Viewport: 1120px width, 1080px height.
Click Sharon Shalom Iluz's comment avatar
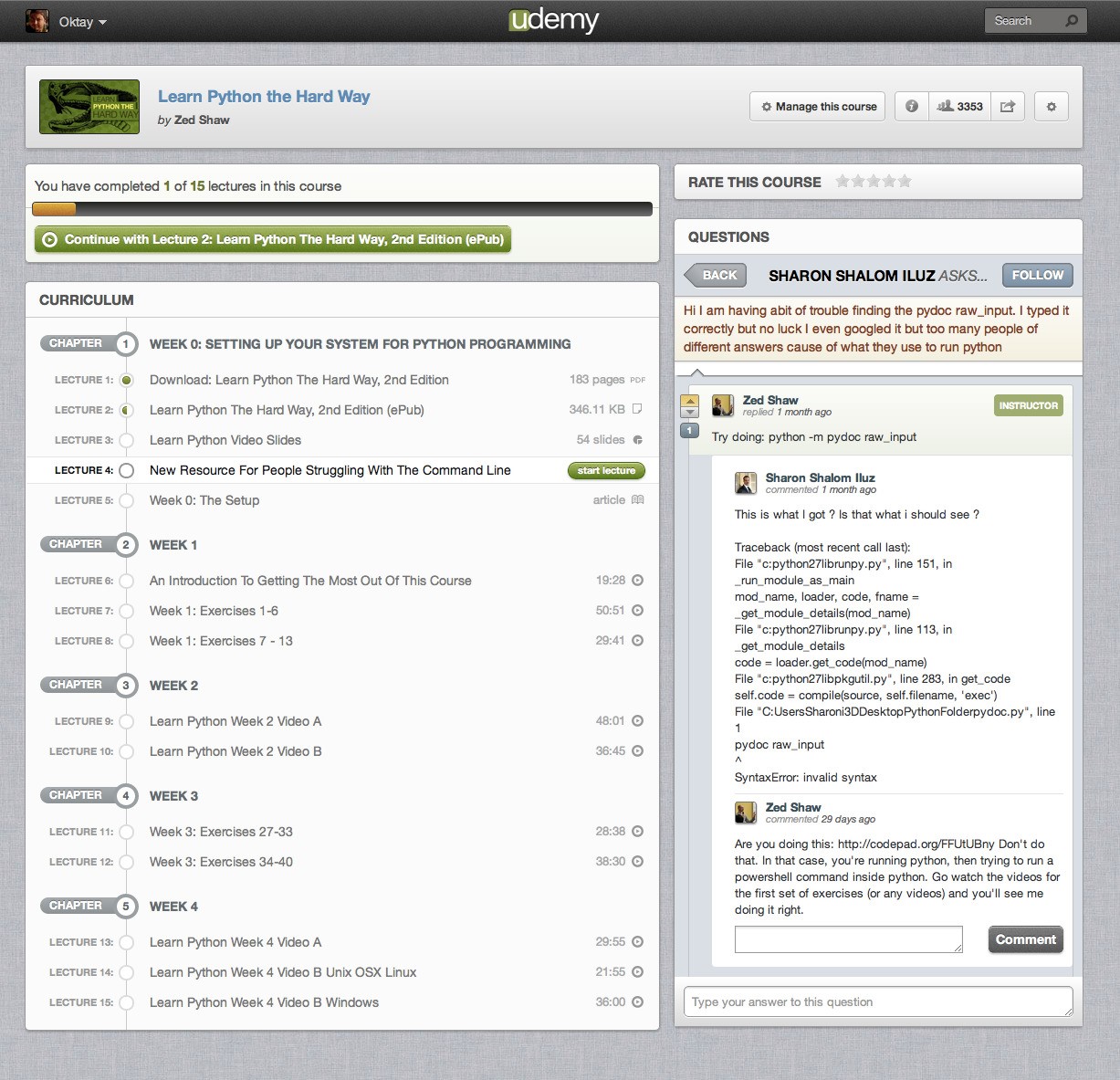click(746, 483)
